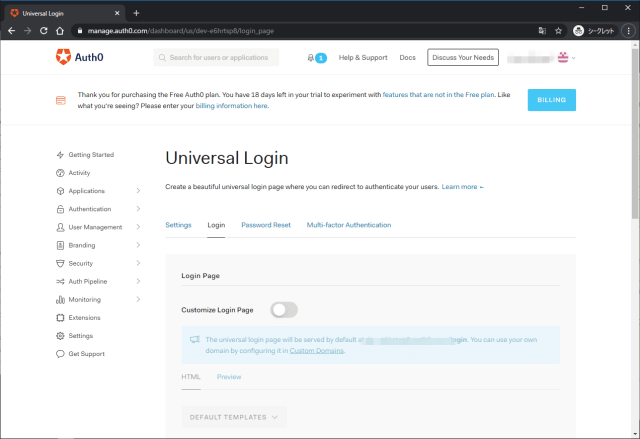Open the Help & Support link
This screenshot has height=439, width=640.
363,58
